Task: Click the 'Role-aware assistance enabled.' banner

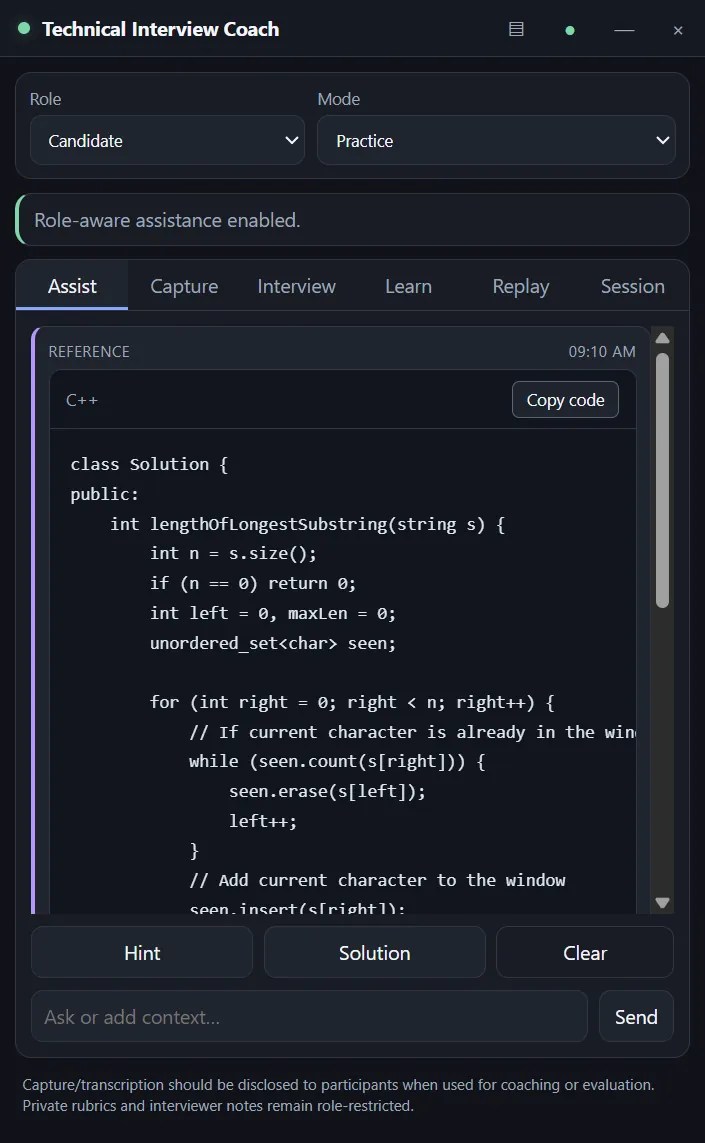Action: 352,219
